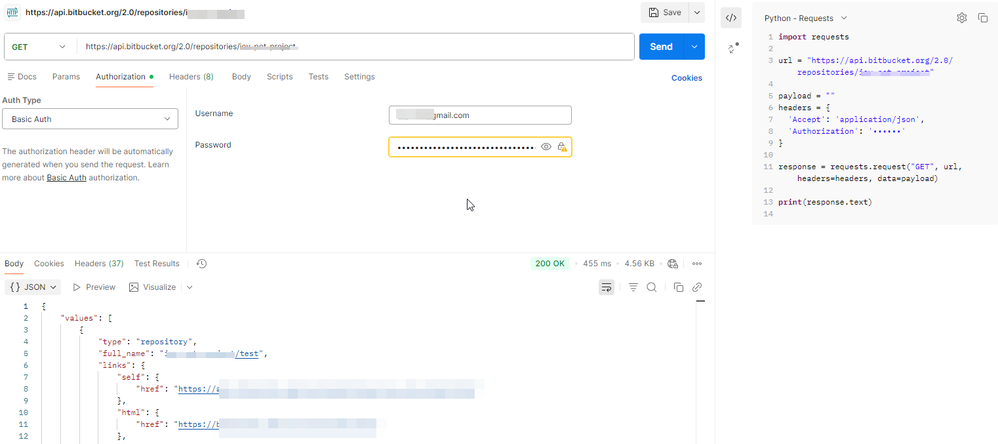Open response more options ellipsis
Screen dimensions: 998x444
pos(697,263)
